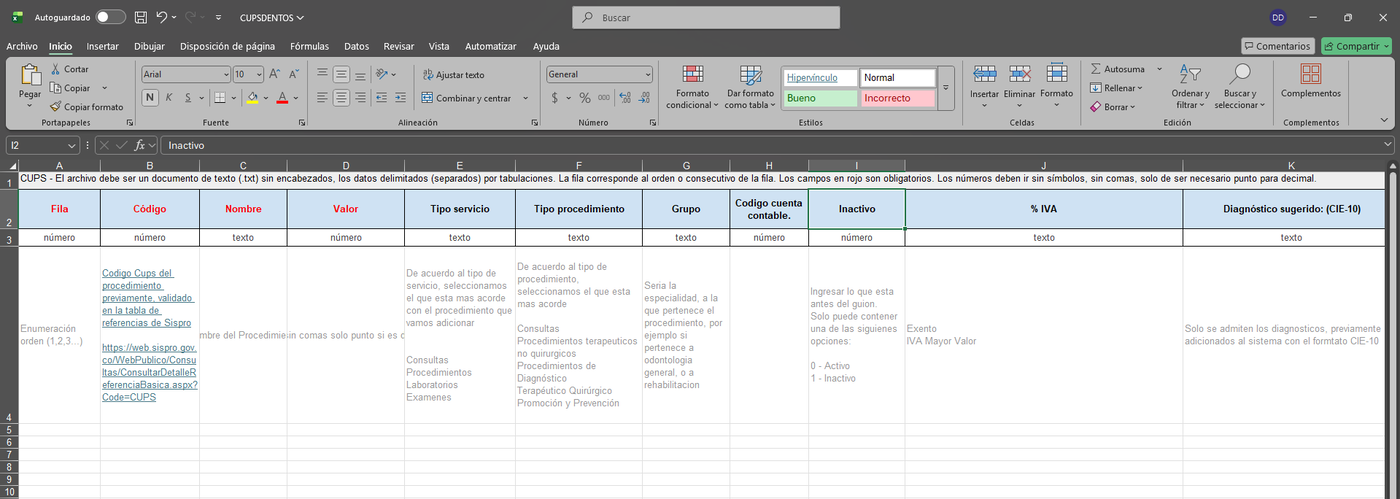Viewport: 1400px width, 499px height.
Task: Open the sispro.gov.co hyperlink in cell B4
Action: click(150, 371)
